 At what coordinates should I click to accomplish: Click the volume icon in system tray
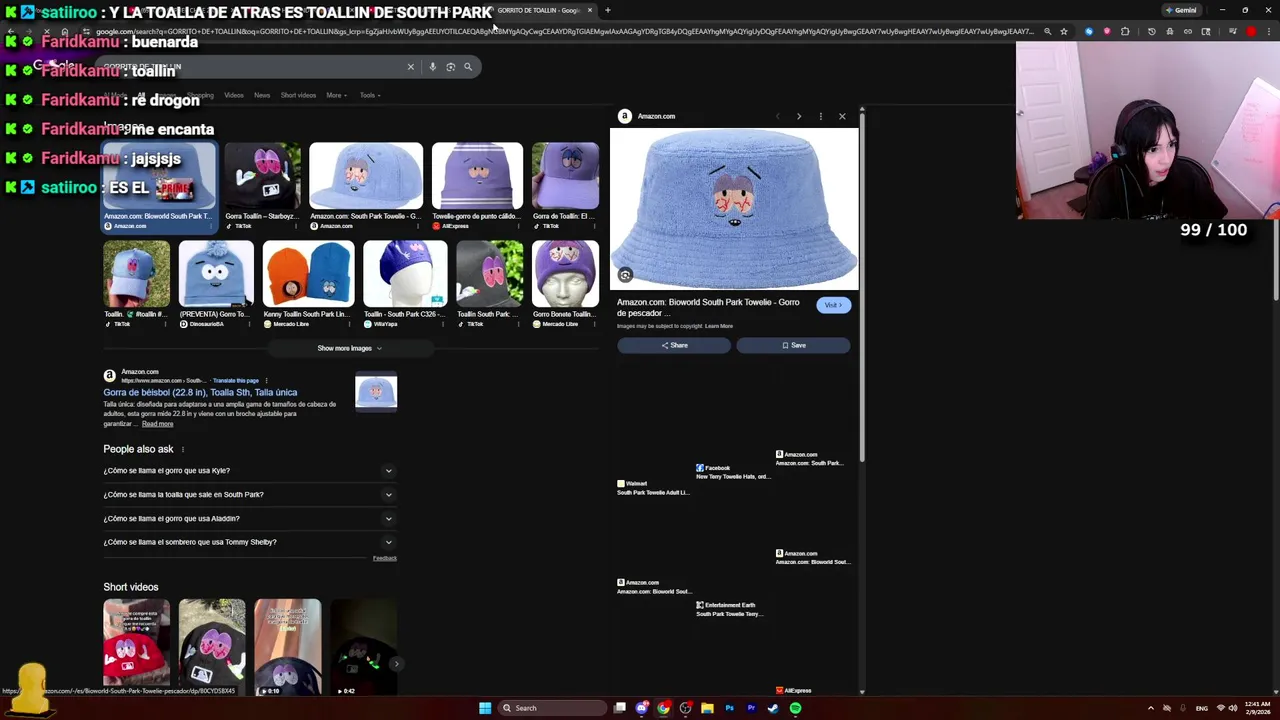(x=1232, y=708)
